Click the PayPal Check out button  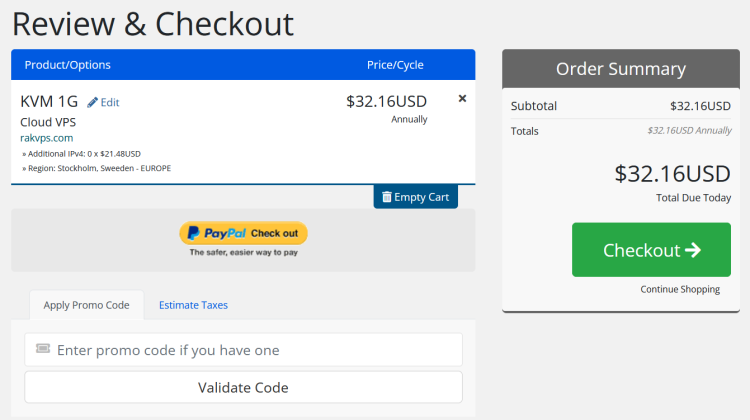[x=243, y=233]
